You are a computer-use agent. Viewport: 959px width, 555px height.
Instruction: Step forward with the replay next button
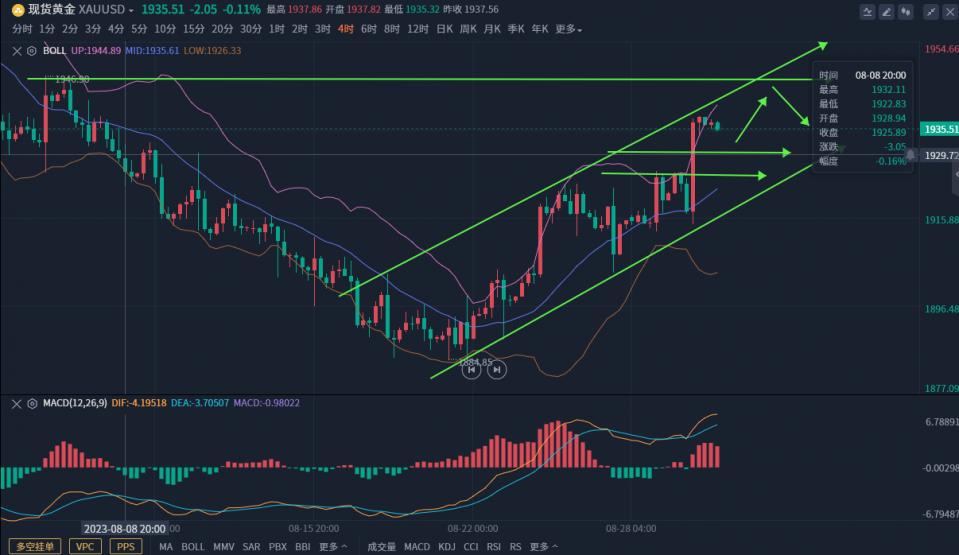pos(496,370)
